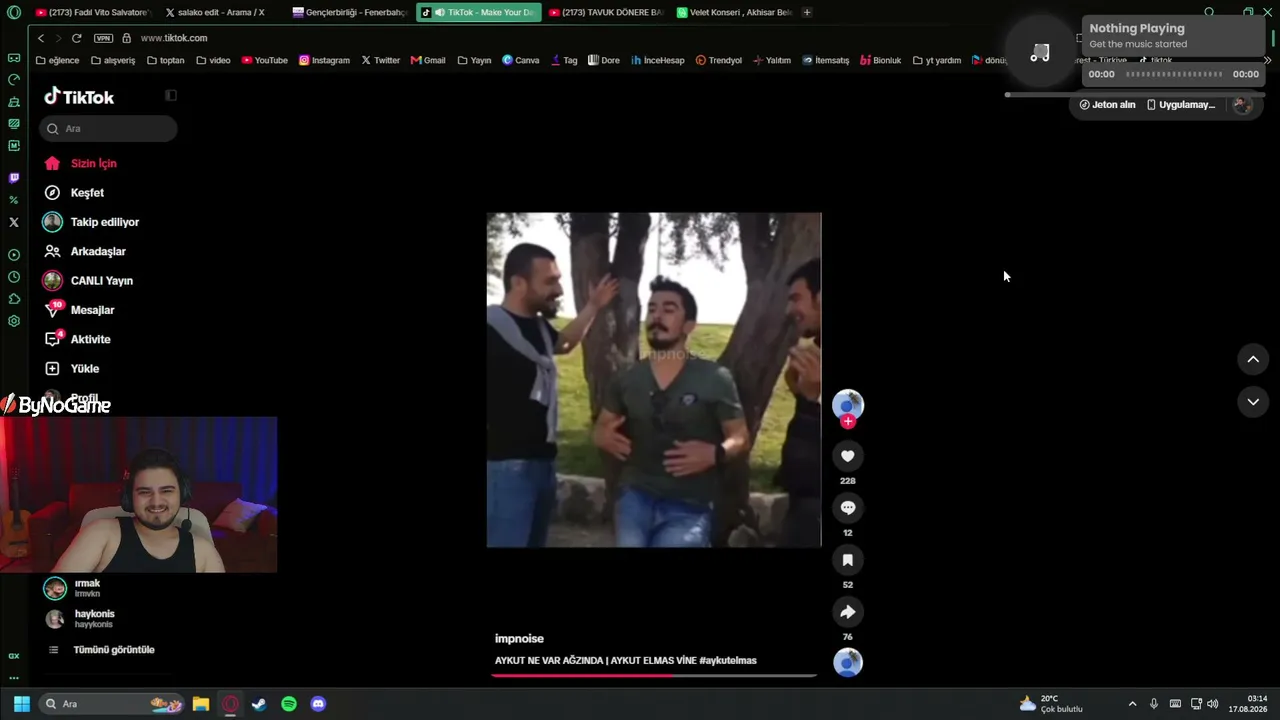Open toptan bookmarks folder
The image size is (1280, 720).
coord(166,60)
